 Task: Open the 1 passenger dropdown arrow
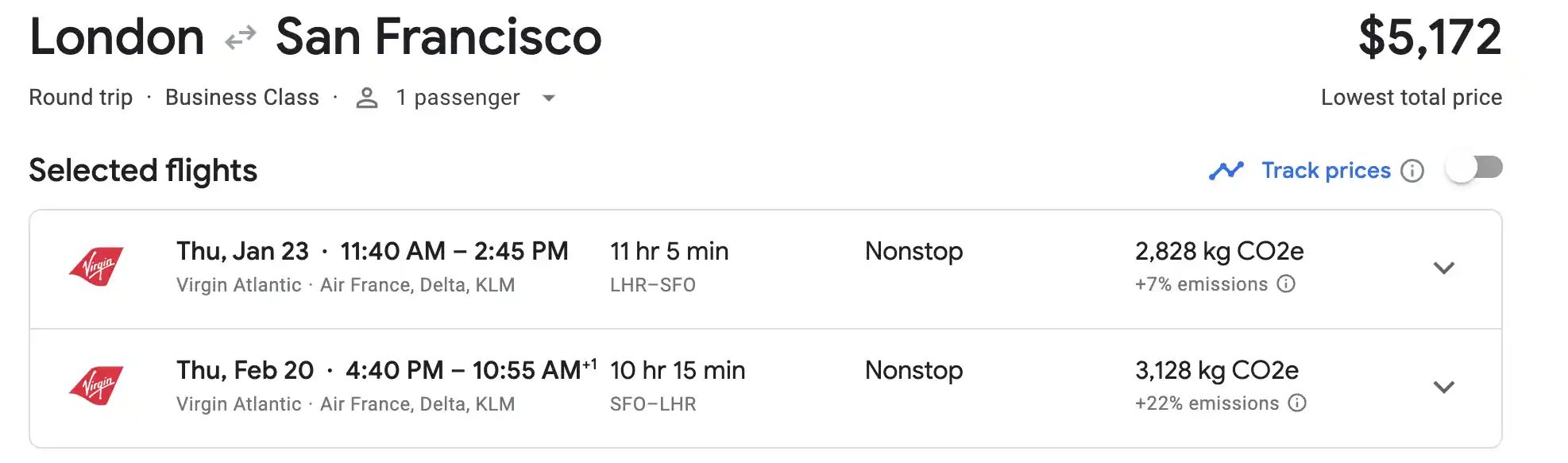(548, 98)
